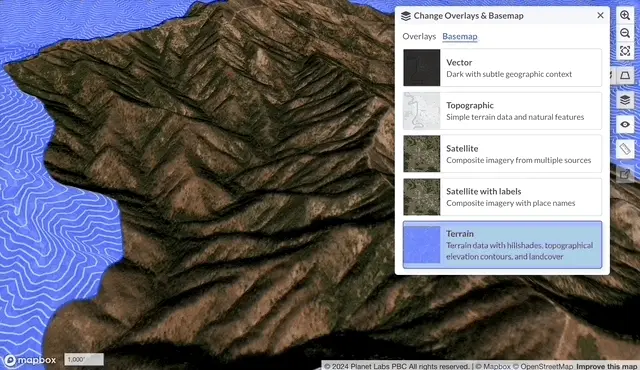This screenshot has width=640, height=370.
Task: Click the mapbox logo
Action: point(30,360)
